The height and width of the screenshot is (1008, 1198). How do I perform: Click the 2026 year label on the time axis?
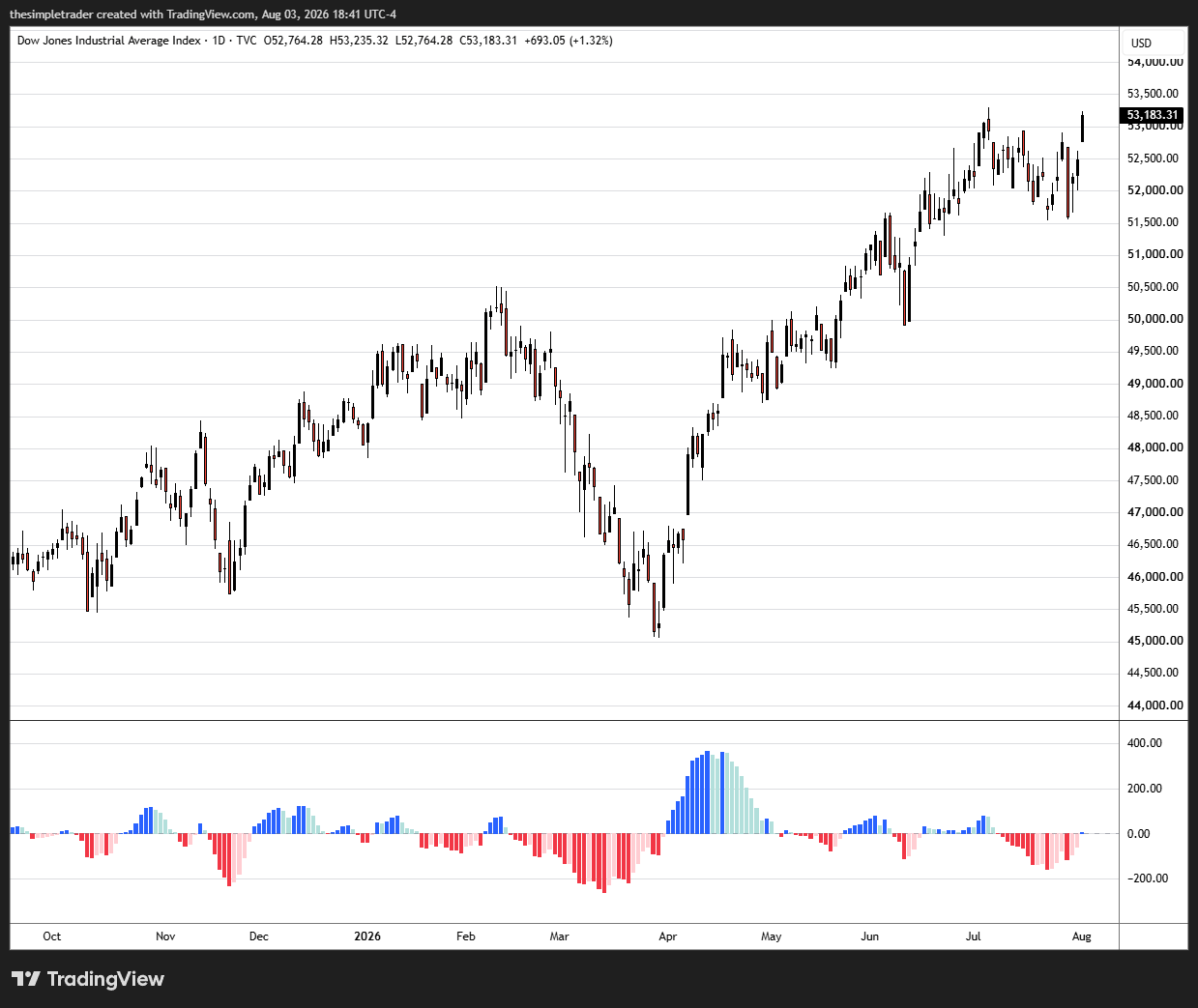tap(367, 936)
